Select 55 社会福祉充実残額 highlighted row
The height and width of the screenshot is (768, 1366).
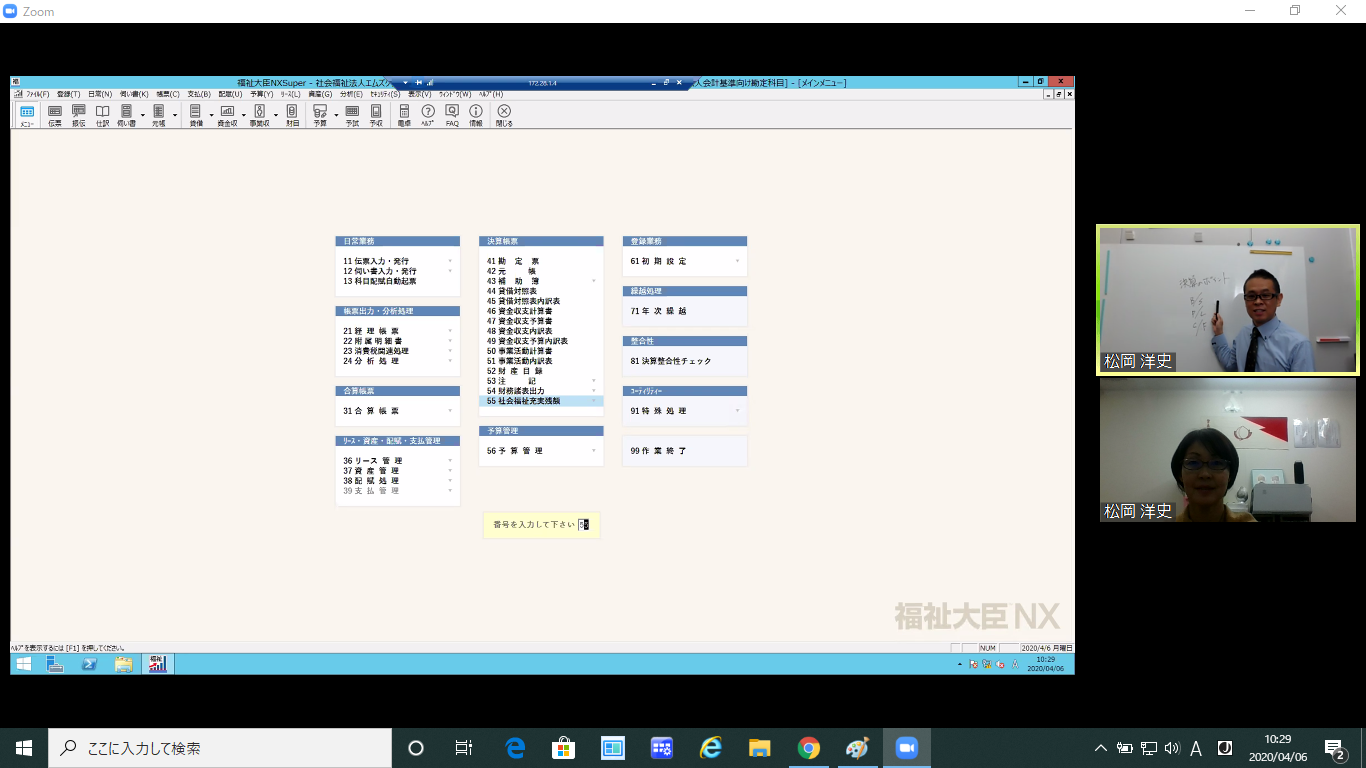click(541, 401)
